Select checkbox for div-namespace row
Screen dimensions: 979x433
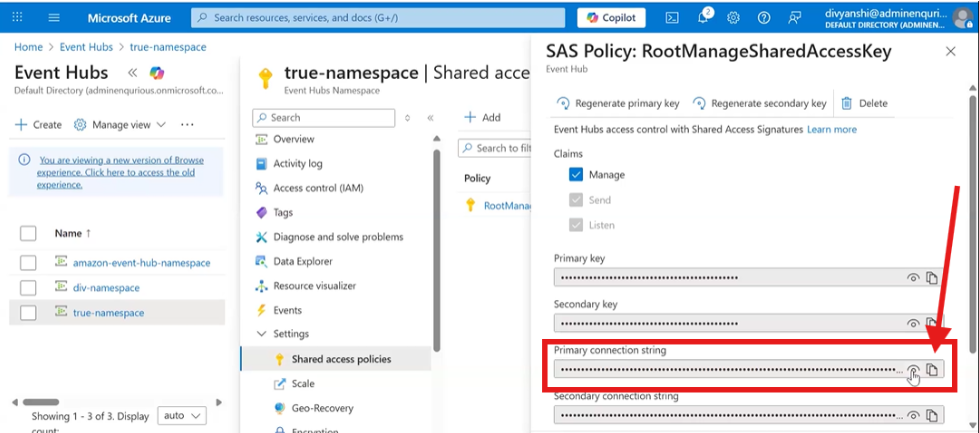29,288
